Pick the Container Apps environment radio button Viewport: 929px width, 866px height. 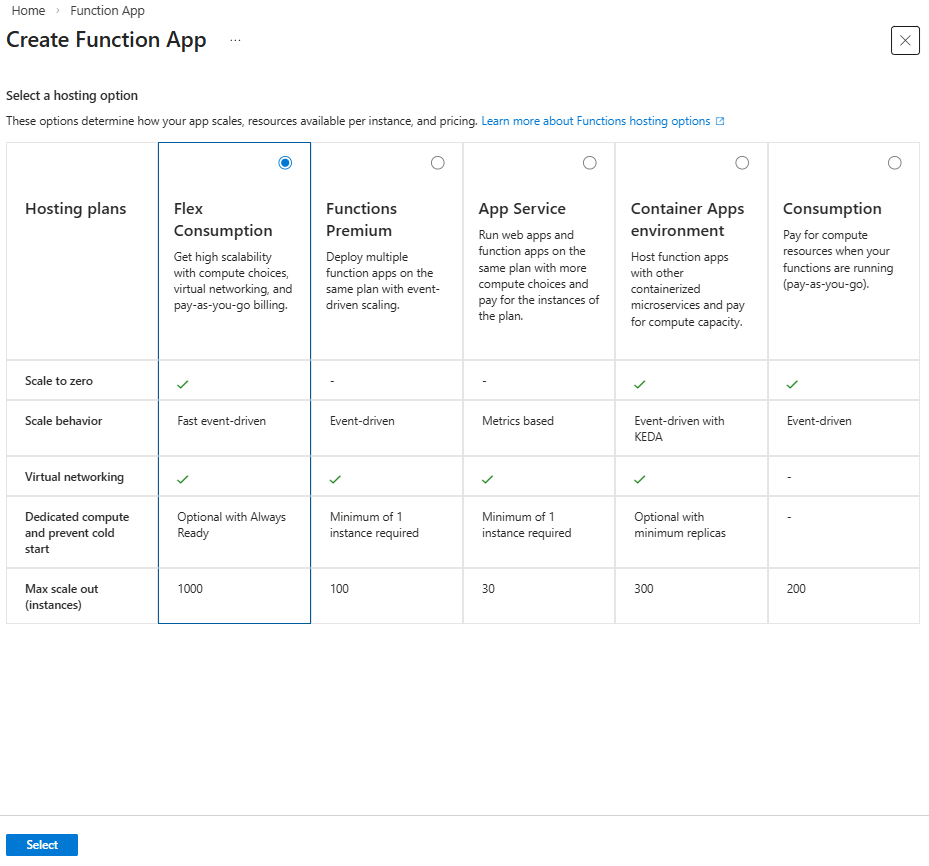coord(742,162)
